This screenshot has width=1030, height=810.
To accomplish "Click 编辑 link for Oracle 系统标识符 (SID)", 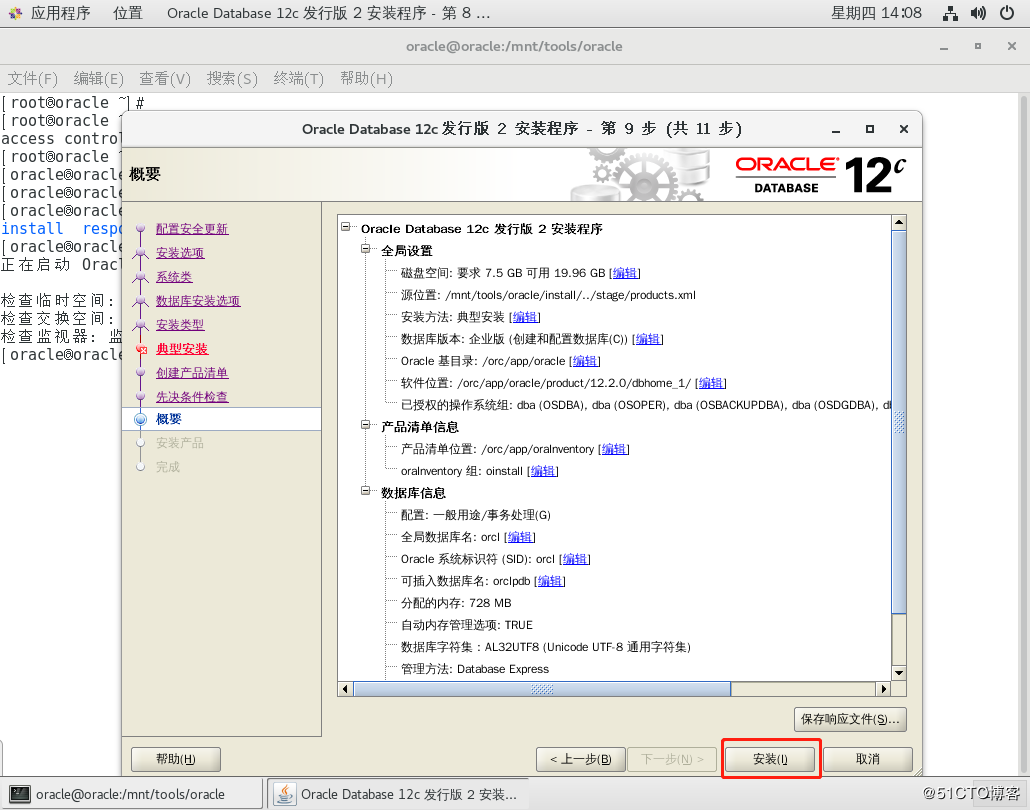I will (x=575, y=559).
